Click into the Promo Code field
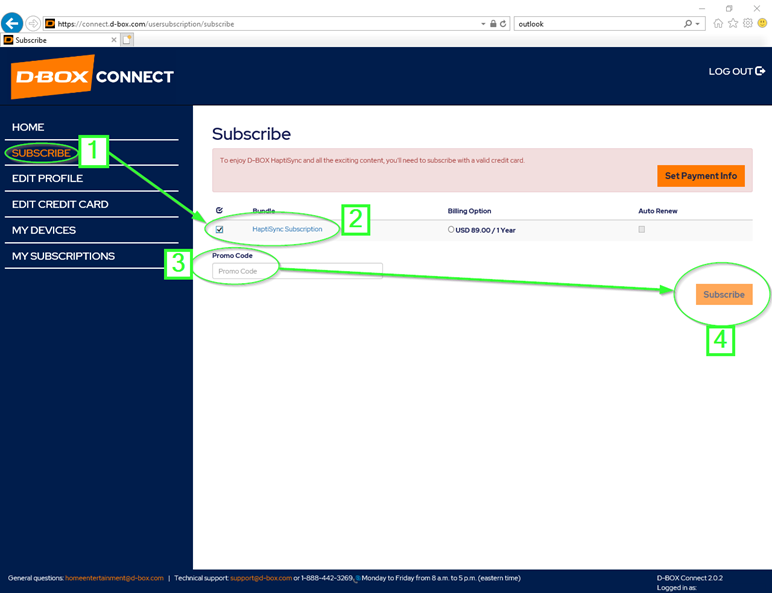 tap(297, 271)
